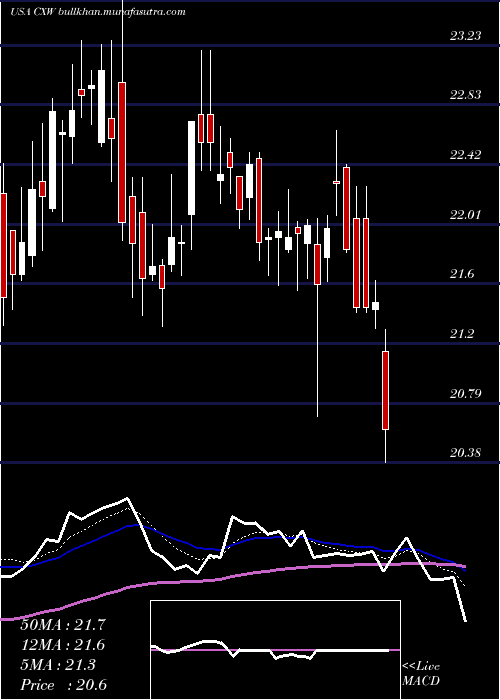Click the 20.79 price axis label
Screen dimensions: 500x700
pyautogui.click(x=466, y=394)
